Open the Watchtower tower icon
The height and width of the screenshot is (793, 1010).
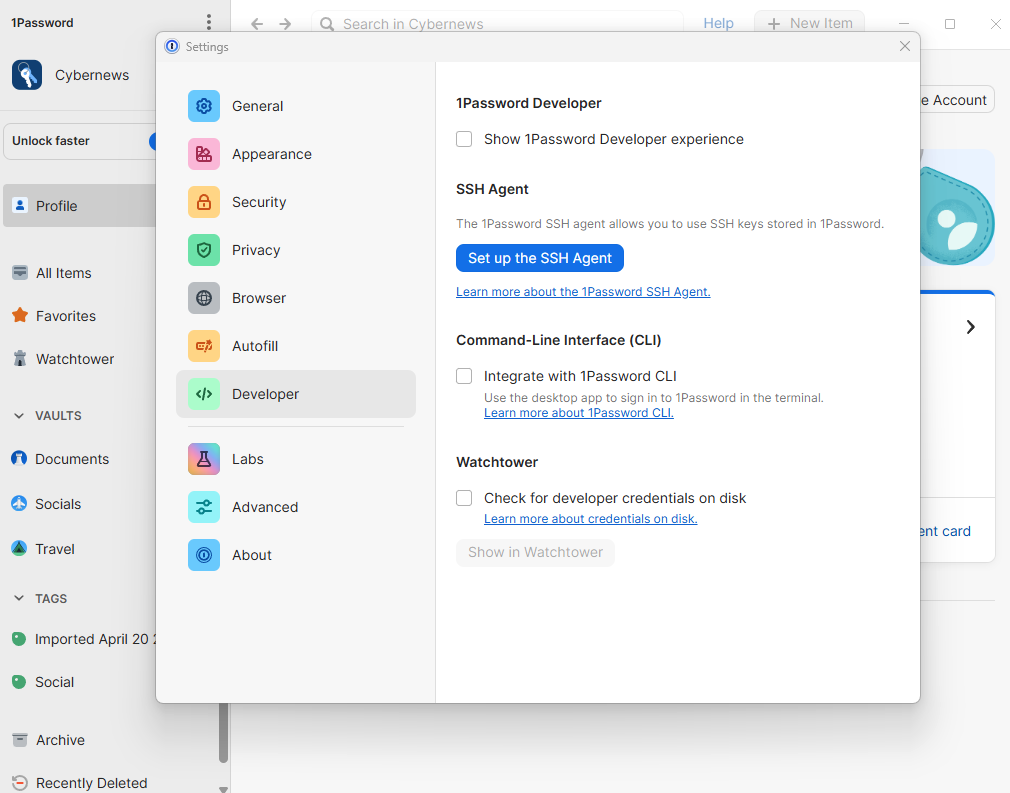coord(20,359)
